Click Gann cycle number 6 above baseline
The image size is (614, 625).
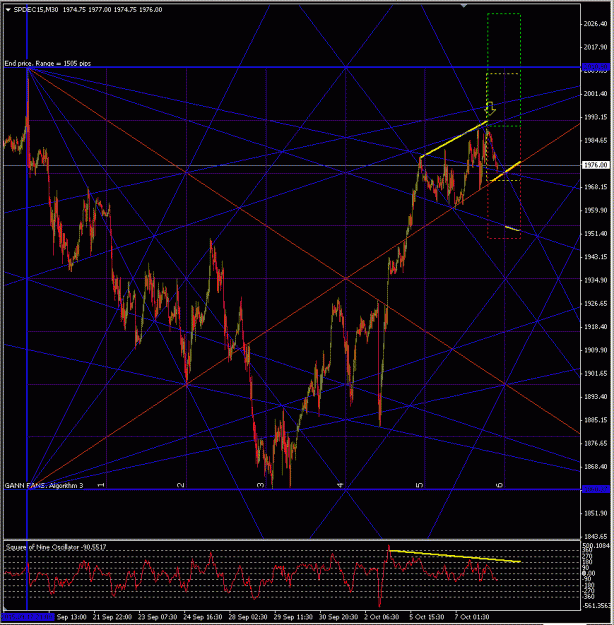tap(499, 485)
